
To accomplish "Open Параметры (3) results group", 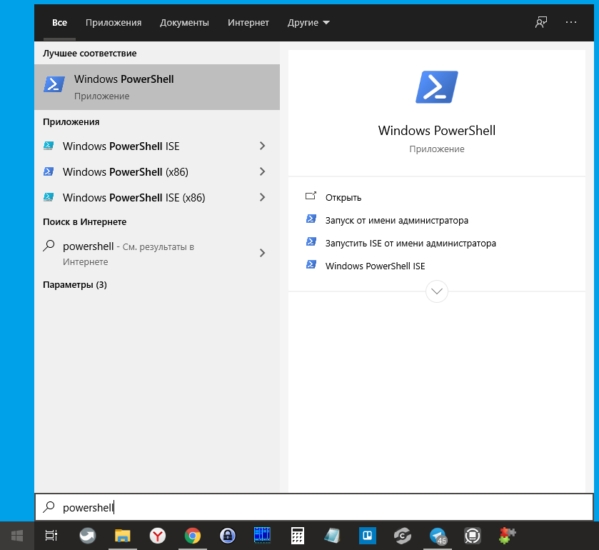I will coord(74,285).
